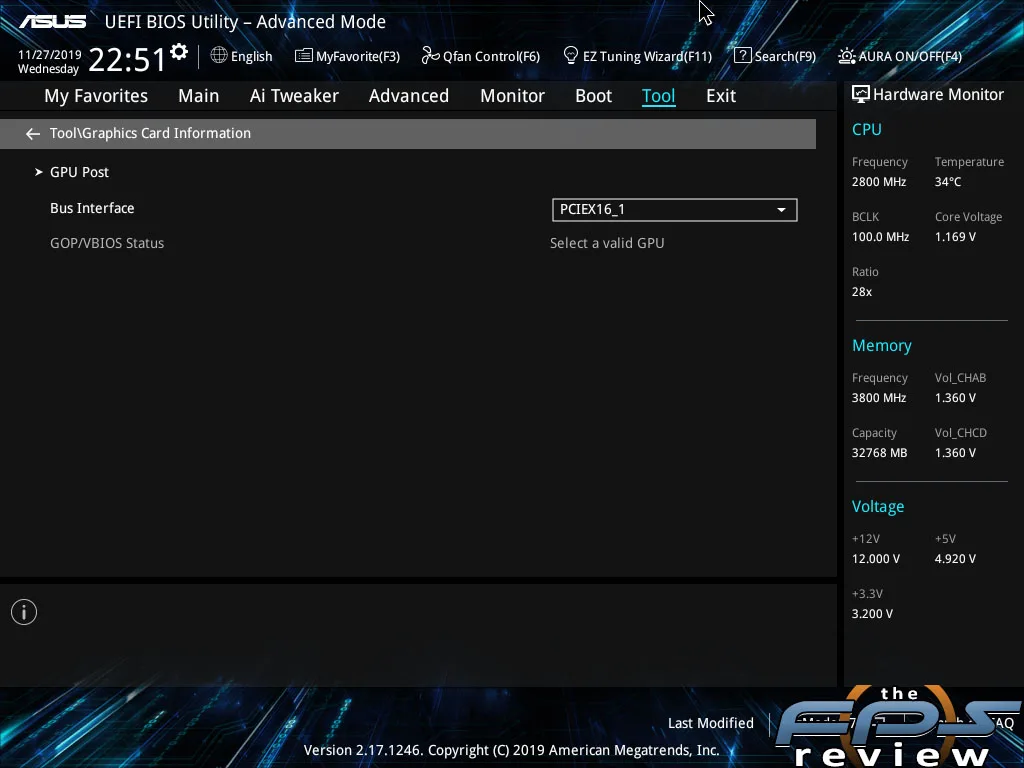1024x768 pixels.
Task: Expand the GPU Post submenu arrow
Action: pyautogui.click(x=39, y=172)
